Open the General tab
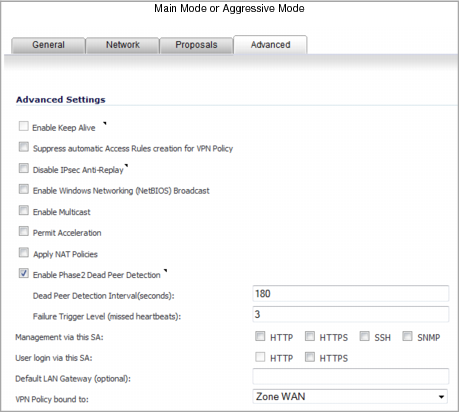Viewport: 460px width, 412px height. click(x=48, y=45)
